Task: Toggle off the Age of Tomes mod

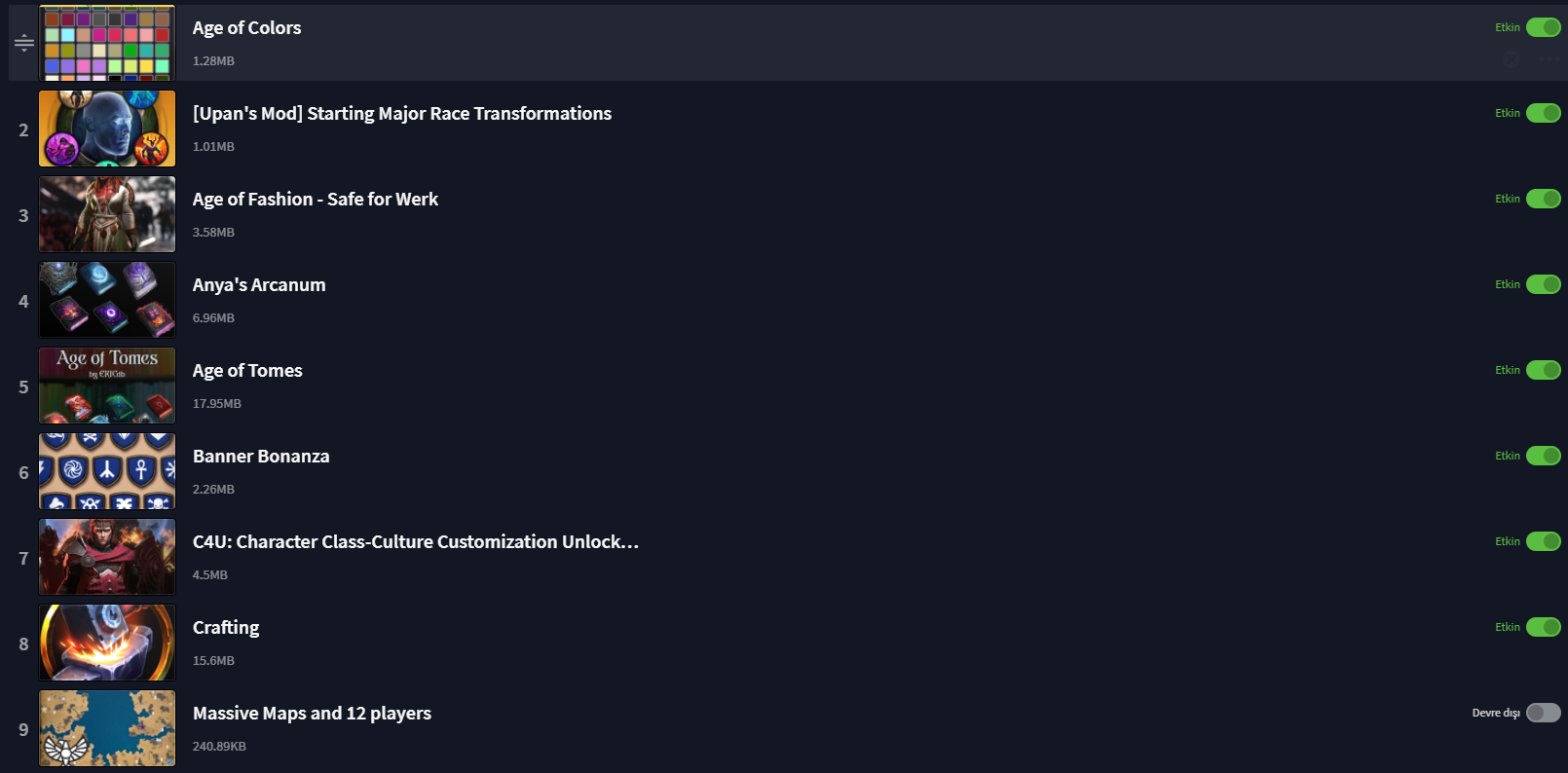Action: click(1543, 370)
